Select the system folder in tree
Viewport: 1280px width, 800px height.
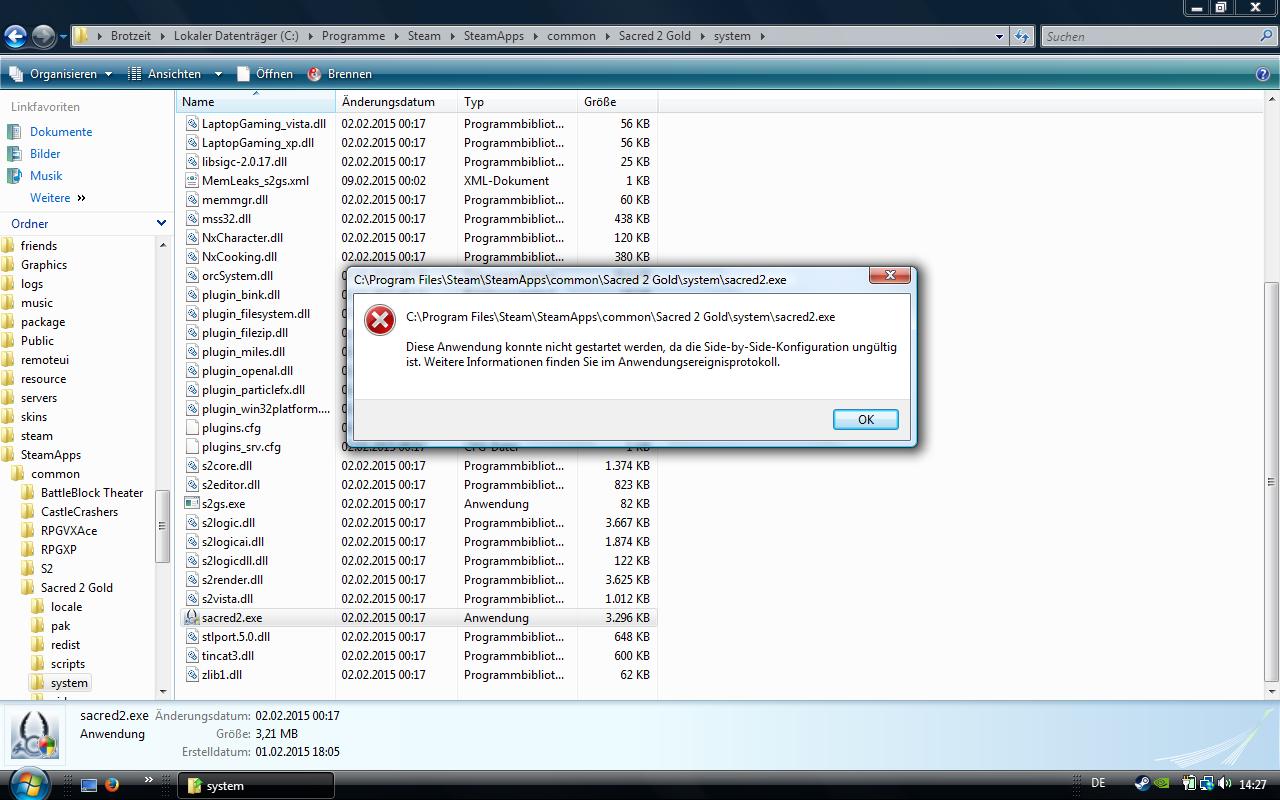coord(69,683)
